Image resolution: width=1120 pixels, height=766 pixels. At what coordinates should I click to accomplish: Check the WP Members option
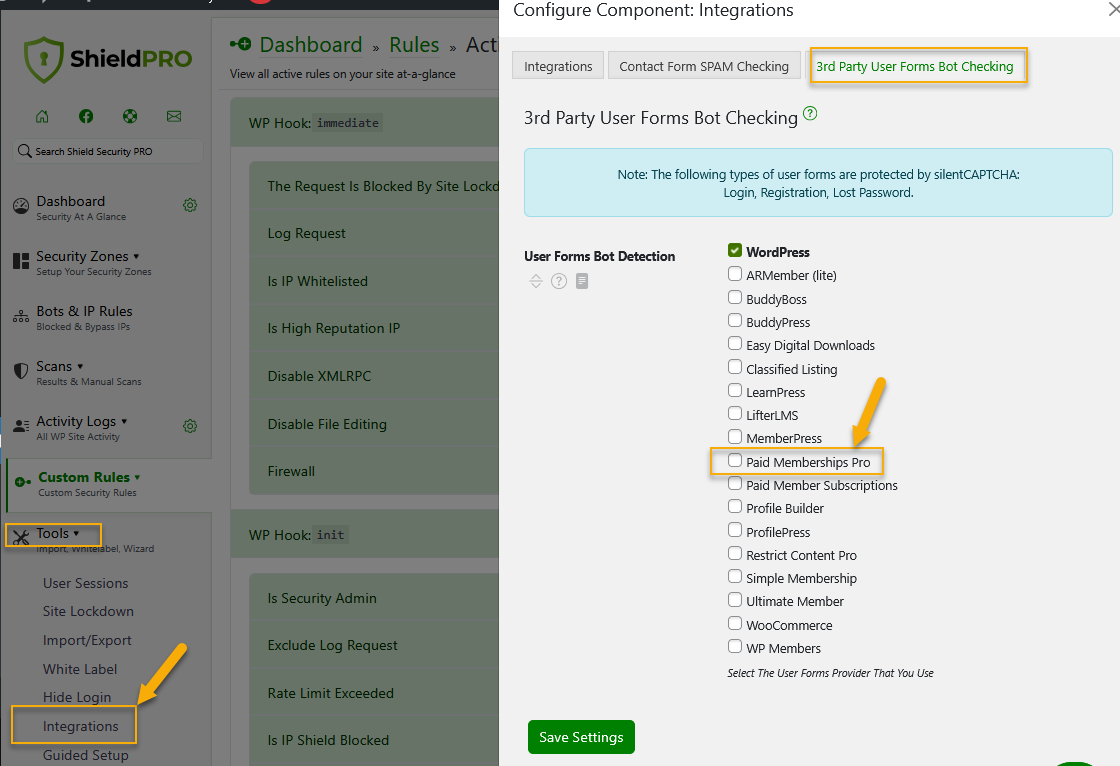click(734, 646)
